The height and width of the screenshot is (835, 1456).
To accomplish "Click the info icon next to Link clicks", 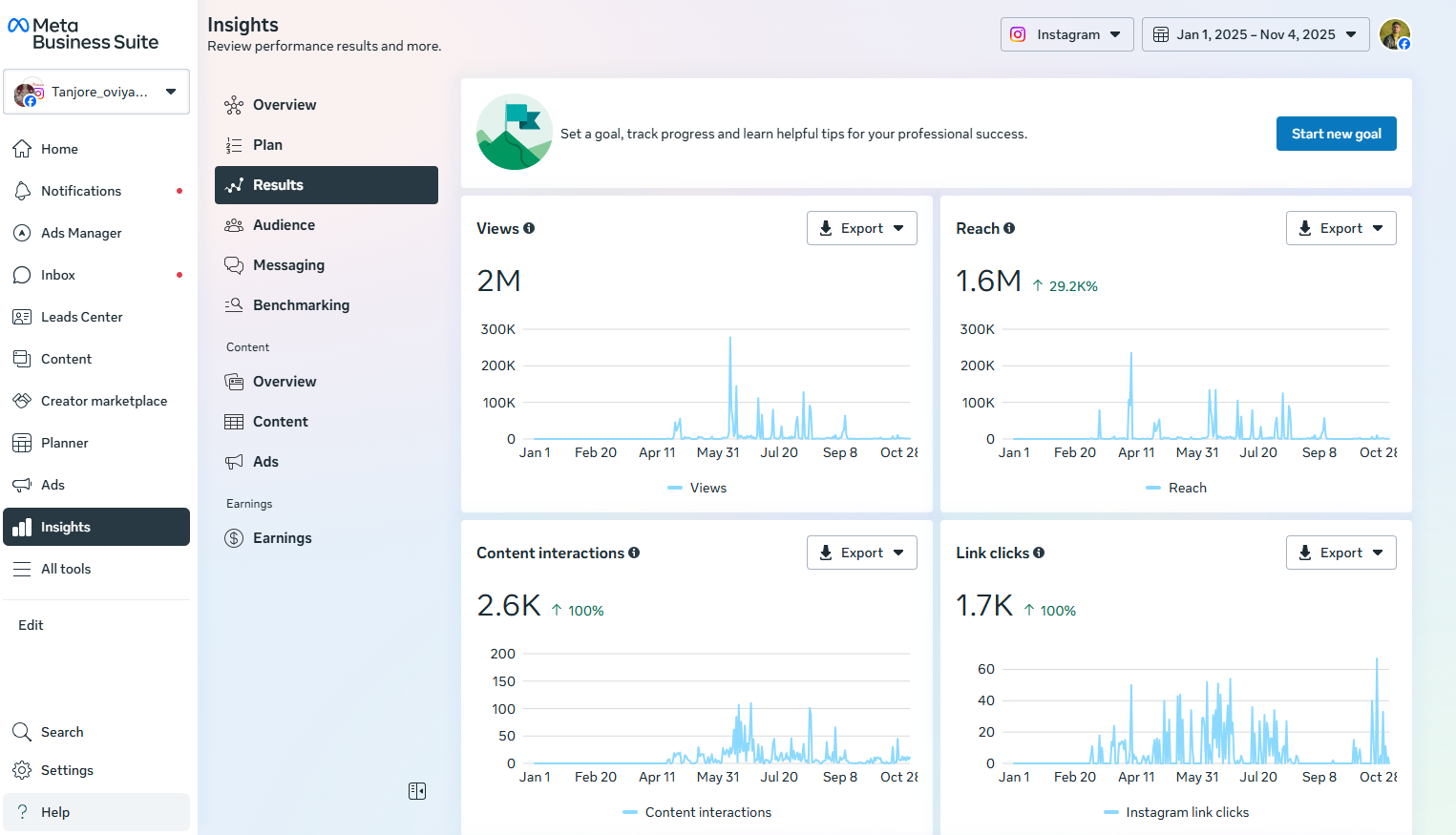I will tap(1039, 553).
